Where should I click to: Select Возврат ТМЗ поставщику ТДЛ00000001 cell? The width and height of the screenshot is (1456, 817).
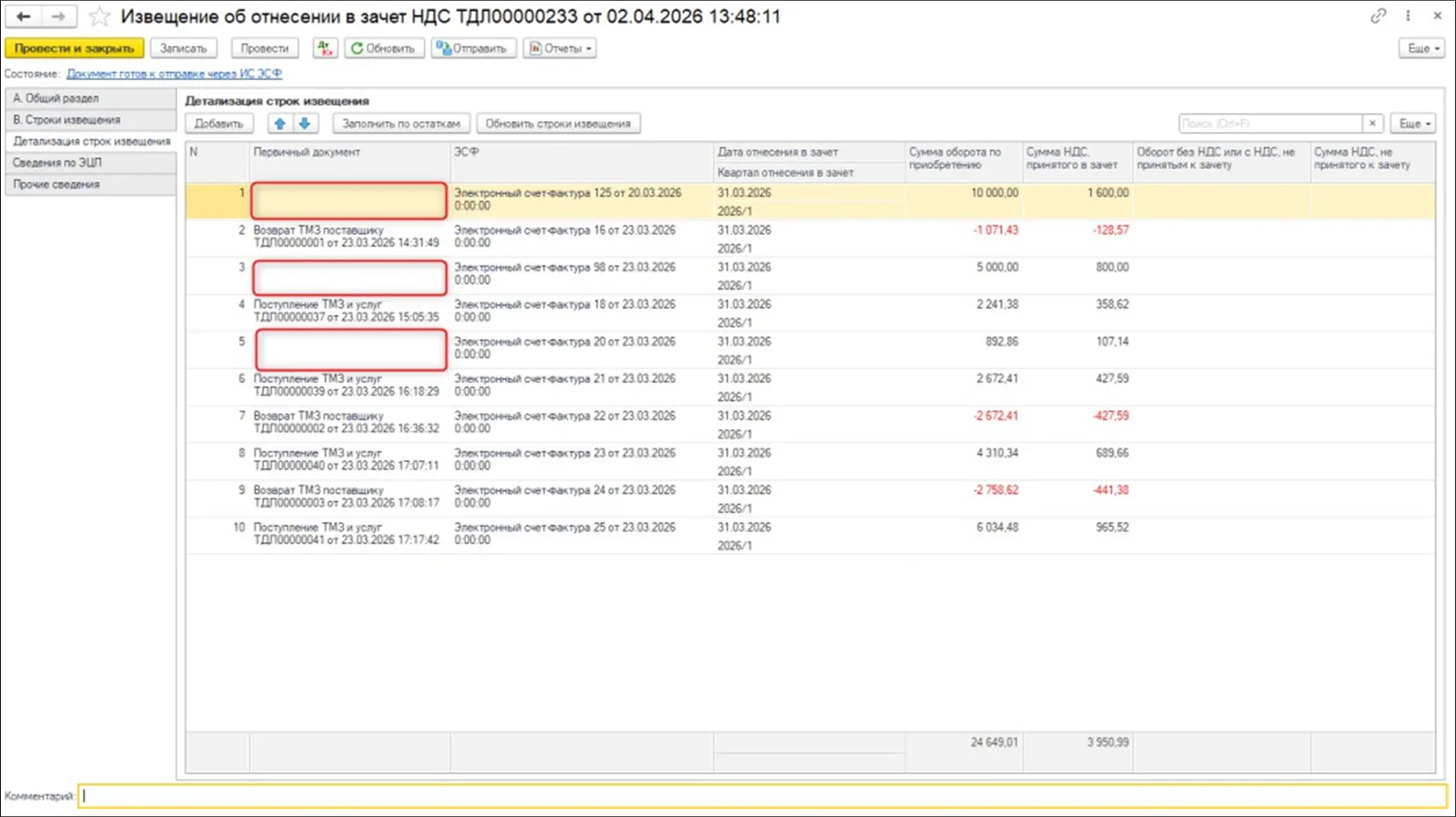349,237
